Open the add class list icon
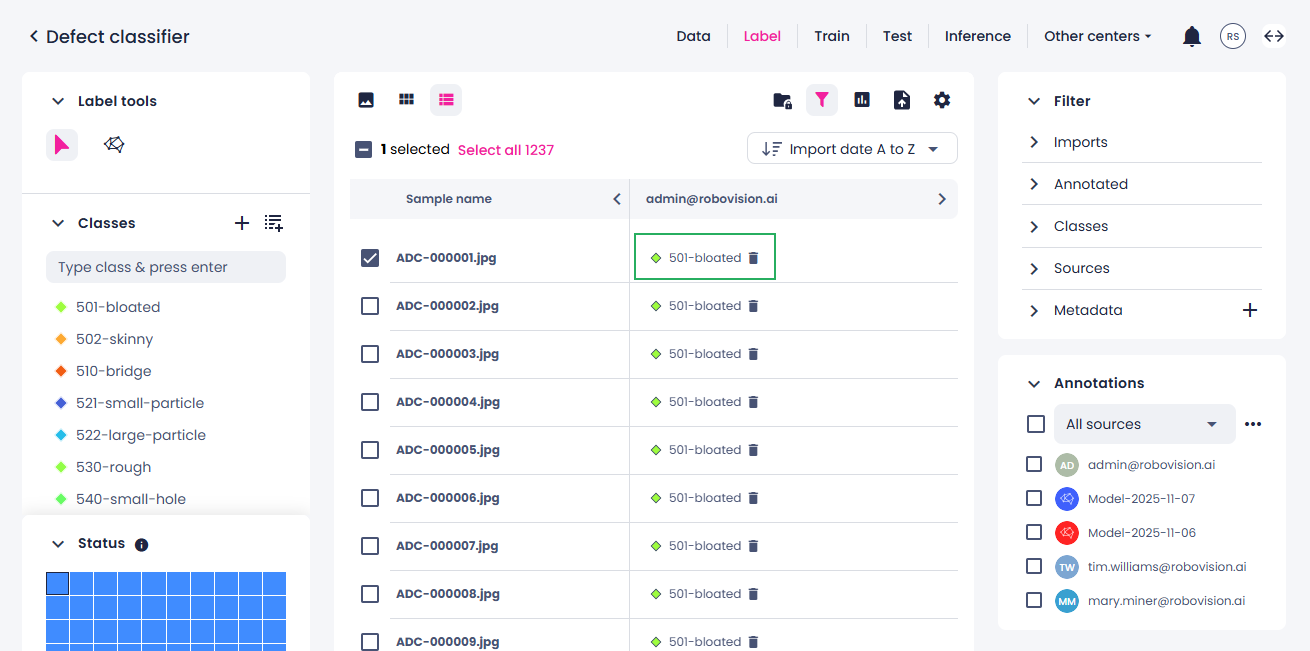Image resolution: width=1310 pixels, height=651 pixels. [274, 223]
